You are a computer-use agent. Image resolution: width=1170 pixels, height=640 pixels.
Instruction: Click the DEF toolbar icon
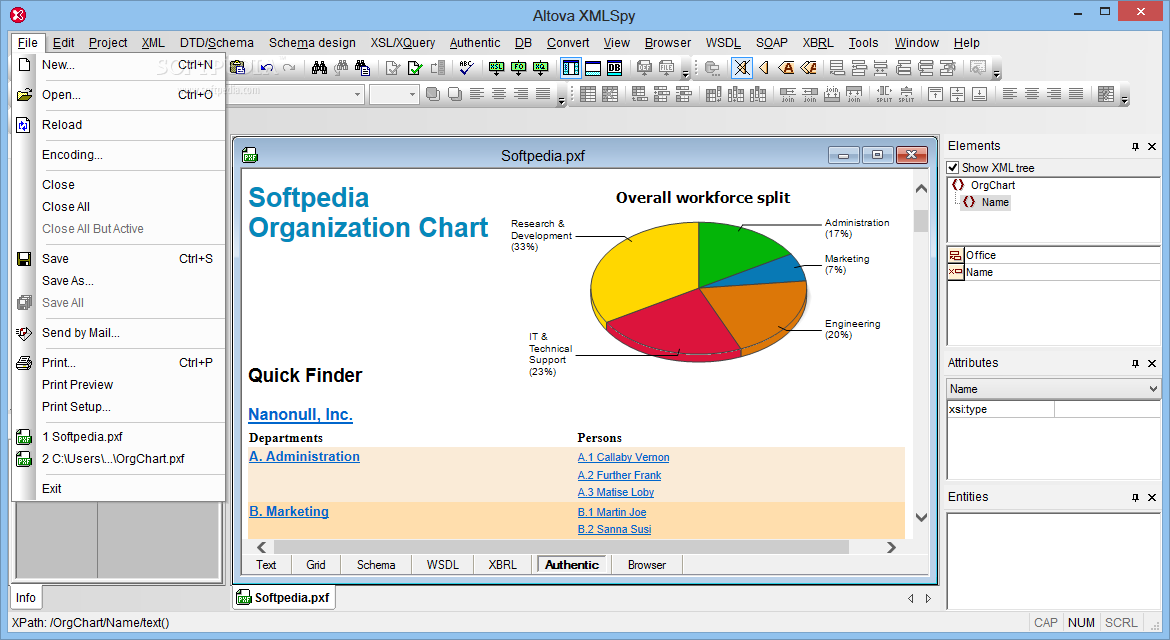click(x=645, y=68)
